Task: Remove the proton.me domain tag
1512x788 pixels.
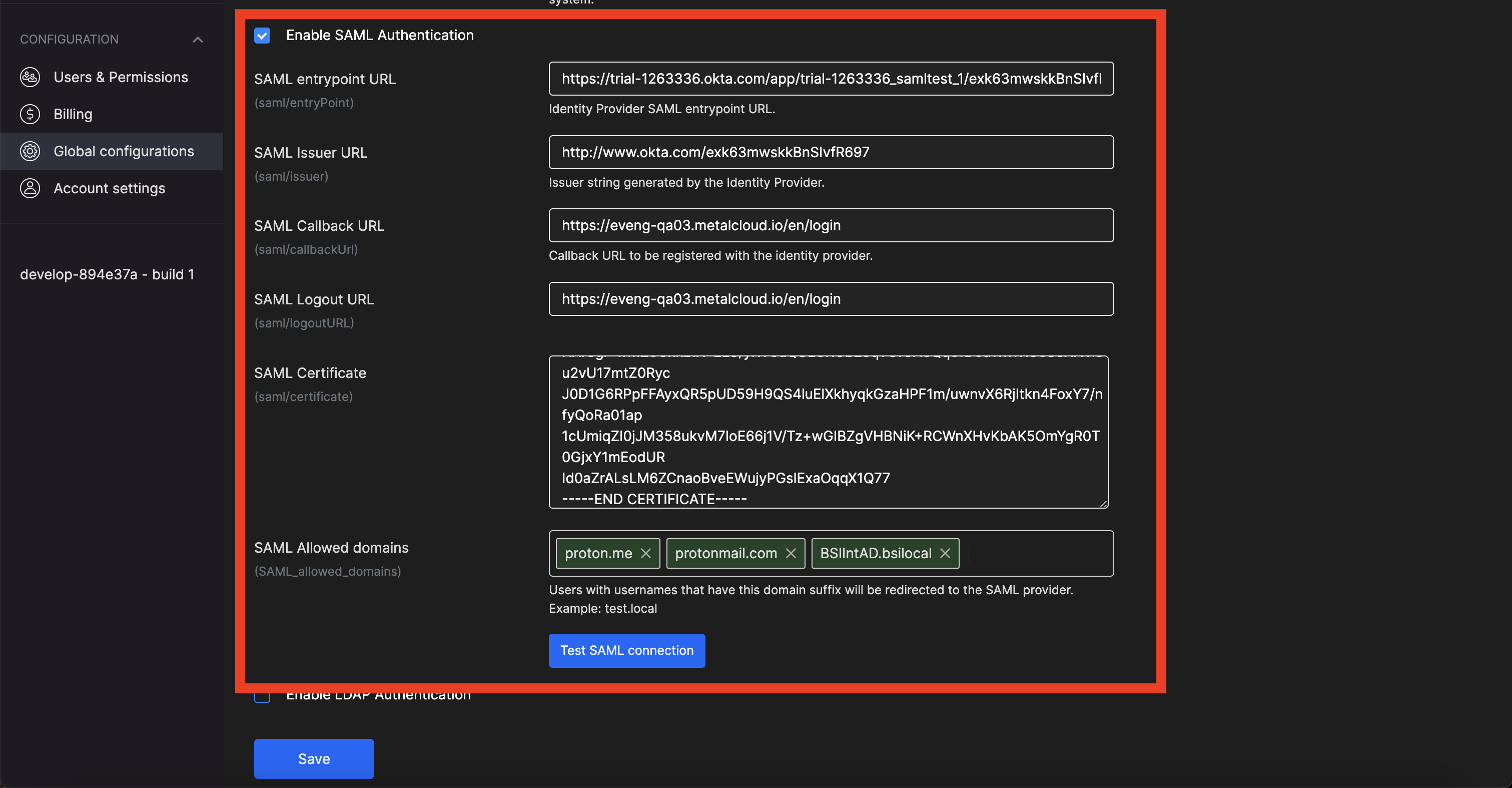Action: point(645,553)
